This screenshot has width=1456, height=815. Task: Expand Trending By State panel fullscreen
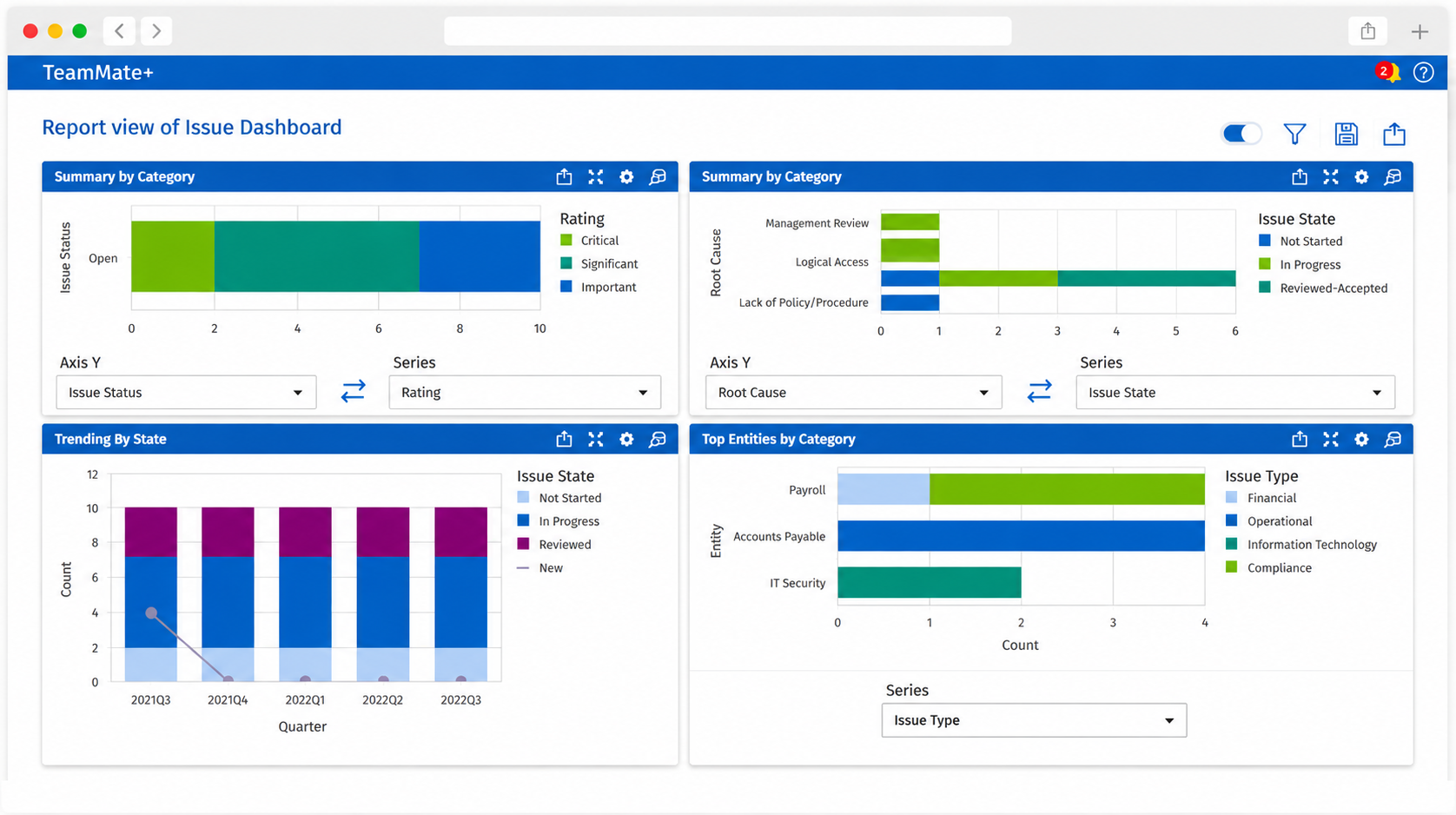595,439
